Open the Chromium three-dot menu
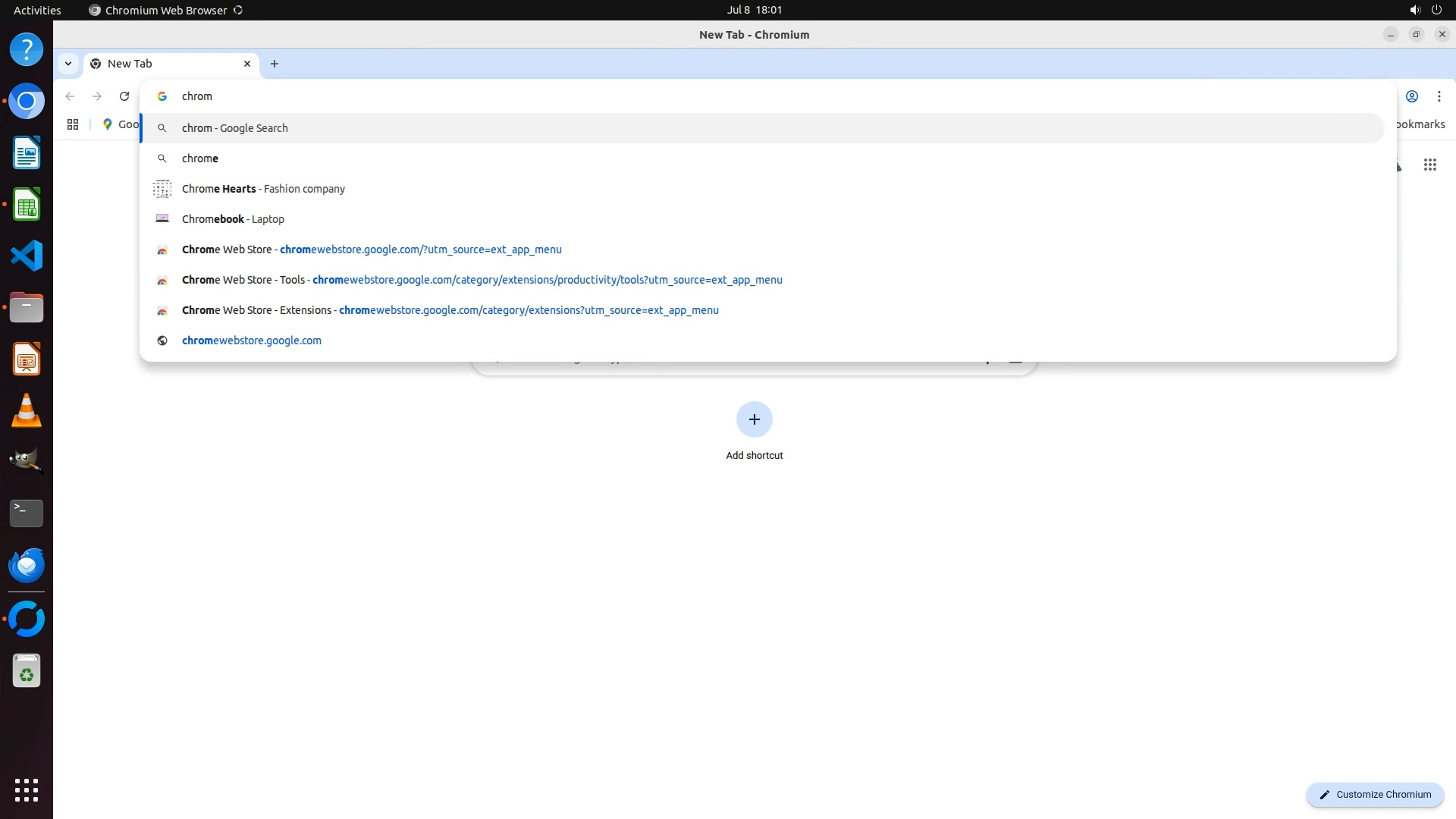This screenshot has width=1456, height=819. click(x=1439, y=96)
